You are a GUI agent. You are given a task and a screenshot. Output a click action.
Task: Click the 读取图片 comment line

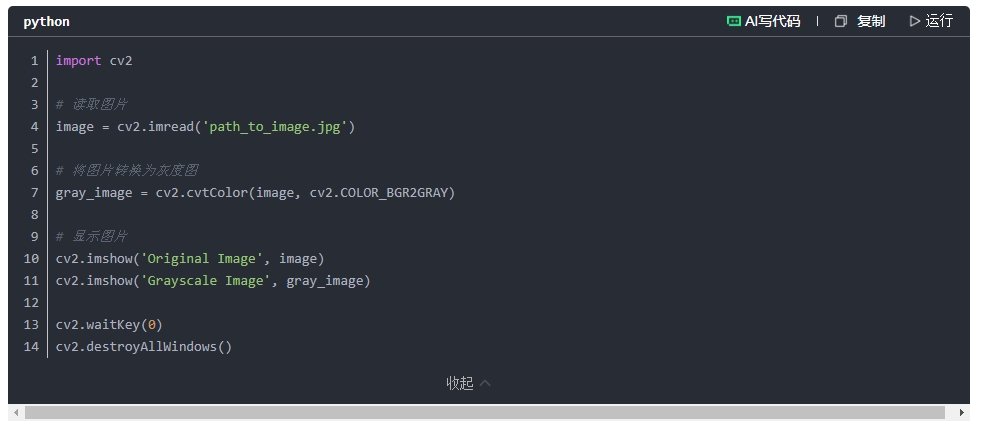point(92,105)
